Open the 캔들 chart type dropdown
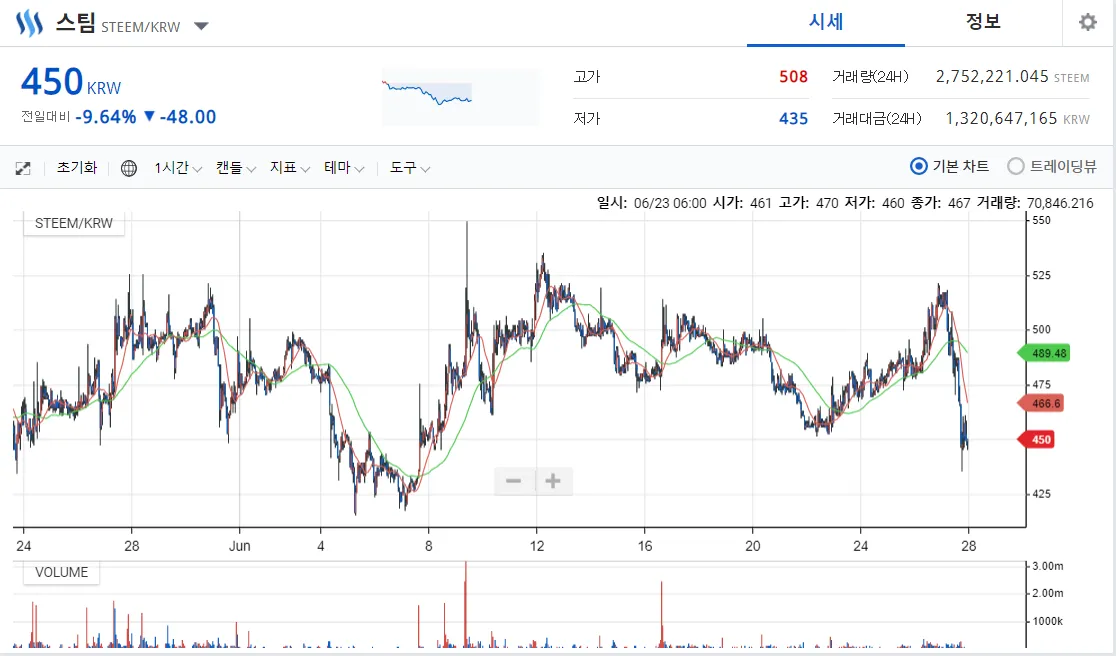The width and height of the screenshot is (1116, 656). [236, 168]
